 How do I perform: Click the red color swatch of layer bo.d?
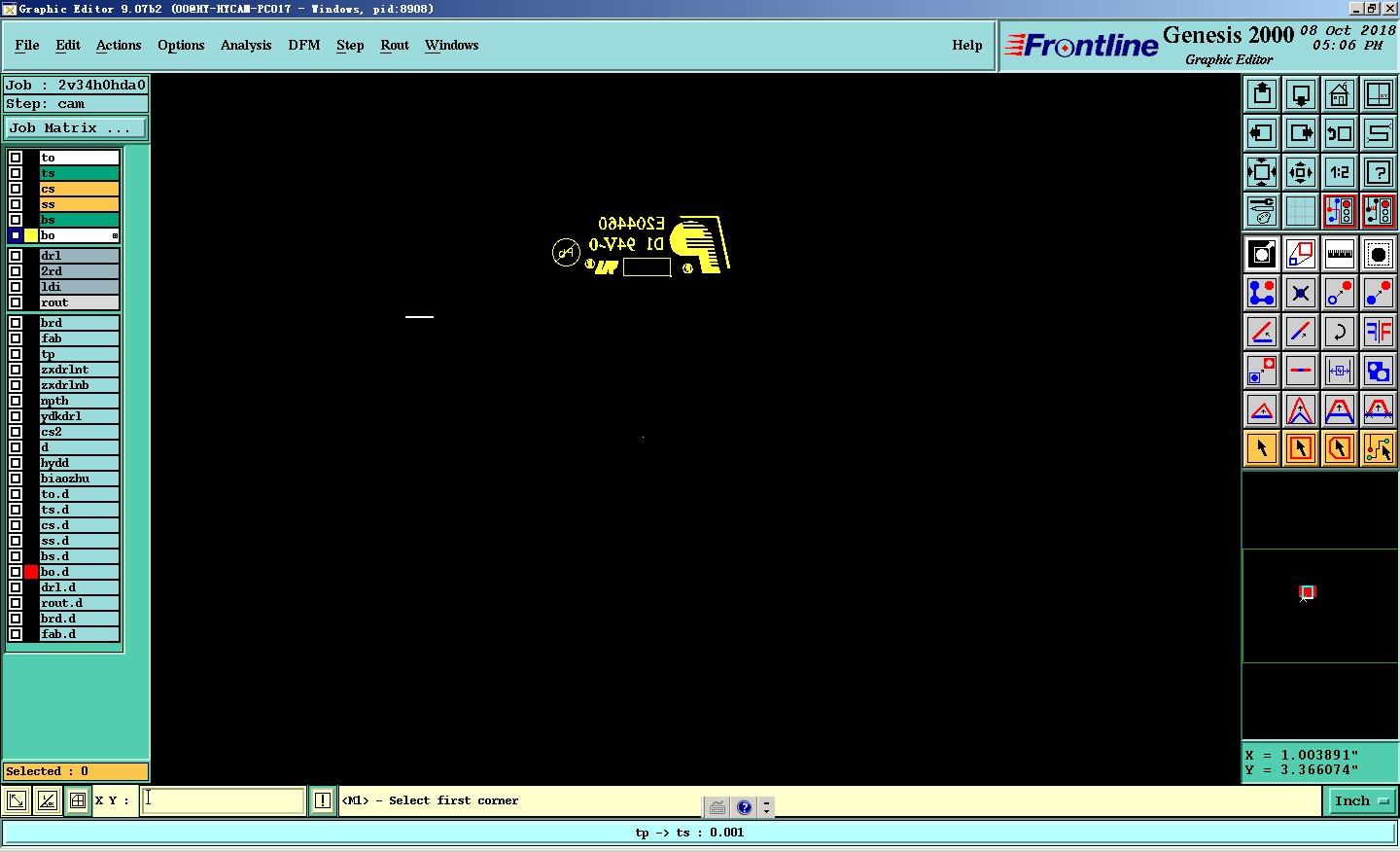tap(31, 572)
